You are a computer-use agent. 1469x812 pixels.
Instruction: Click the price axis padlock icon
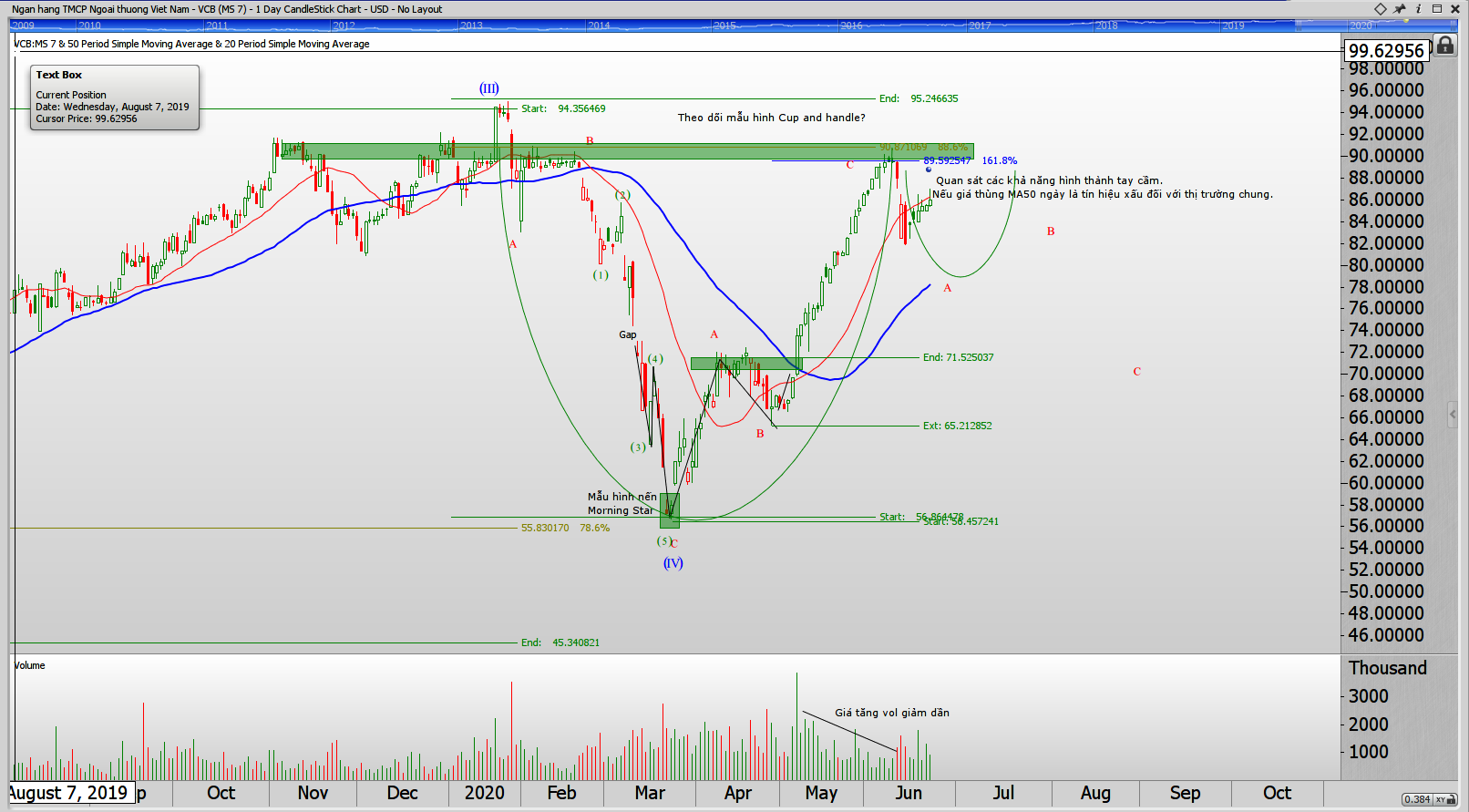click(1445, 46)
